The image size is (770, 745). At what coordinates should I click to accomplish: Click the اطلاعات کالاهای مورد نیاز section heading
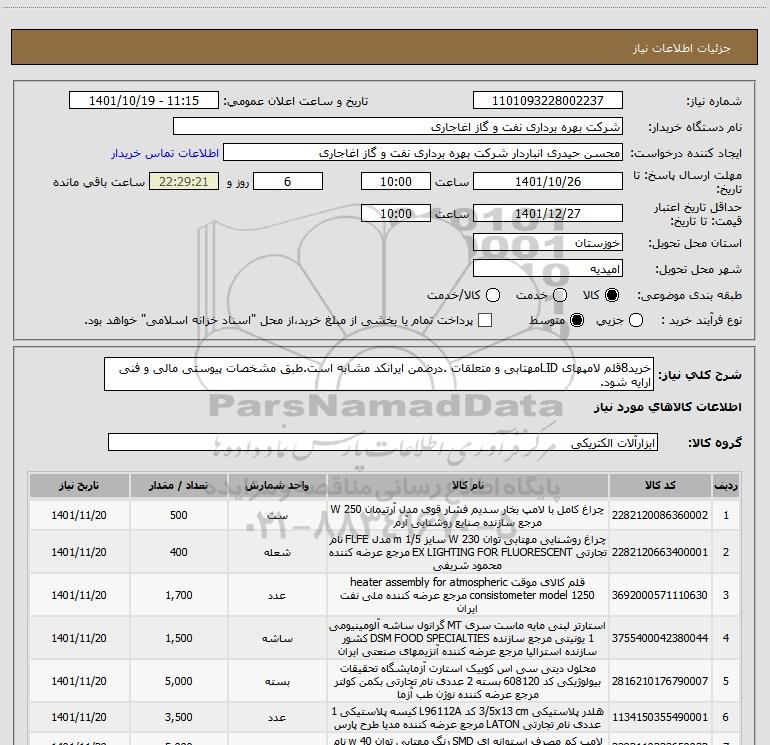coord(668,407)
